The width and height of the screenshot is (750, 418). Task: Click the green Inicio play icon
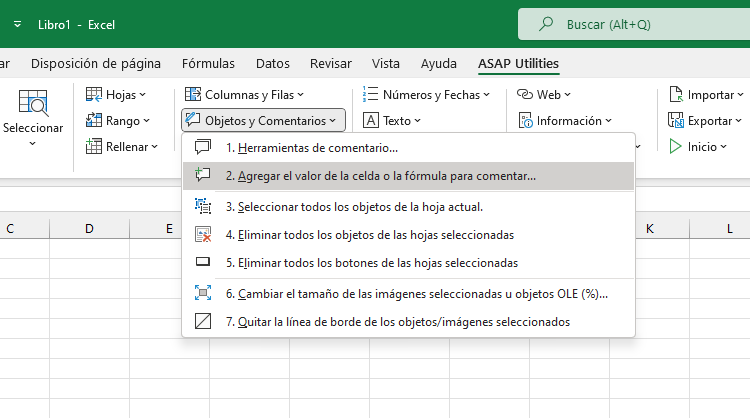point(675,146)
